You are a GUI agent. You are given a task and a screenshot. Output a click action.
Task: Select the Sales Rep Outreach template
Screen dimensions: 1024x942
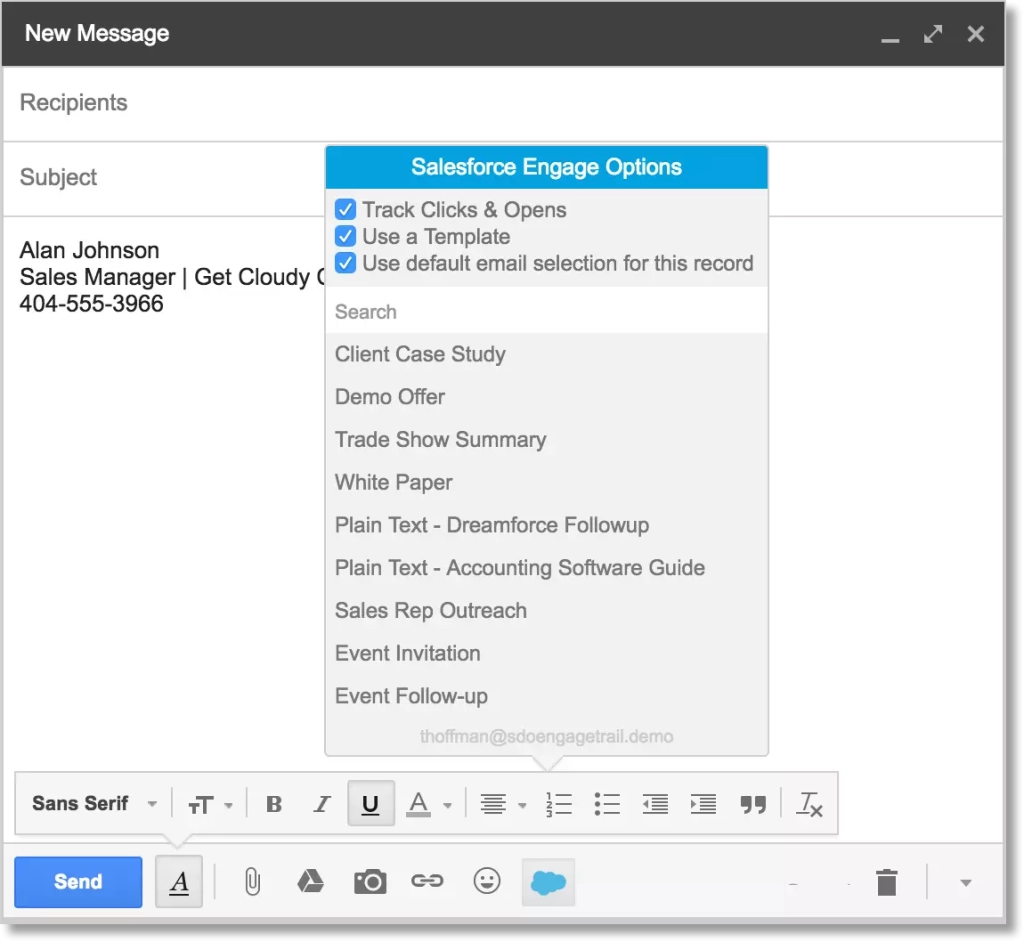click(x=547, y=611)
